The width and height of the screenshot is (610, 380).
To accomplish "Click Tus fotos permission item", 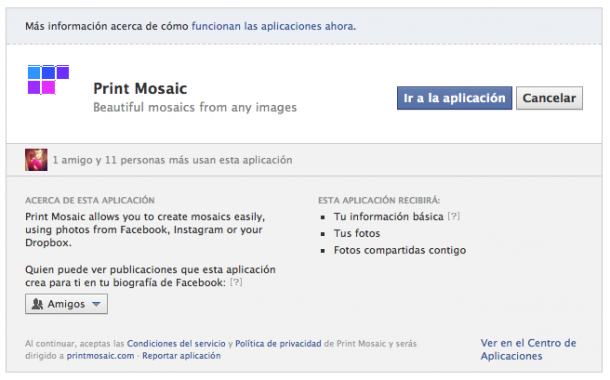I will pos(357,233).
